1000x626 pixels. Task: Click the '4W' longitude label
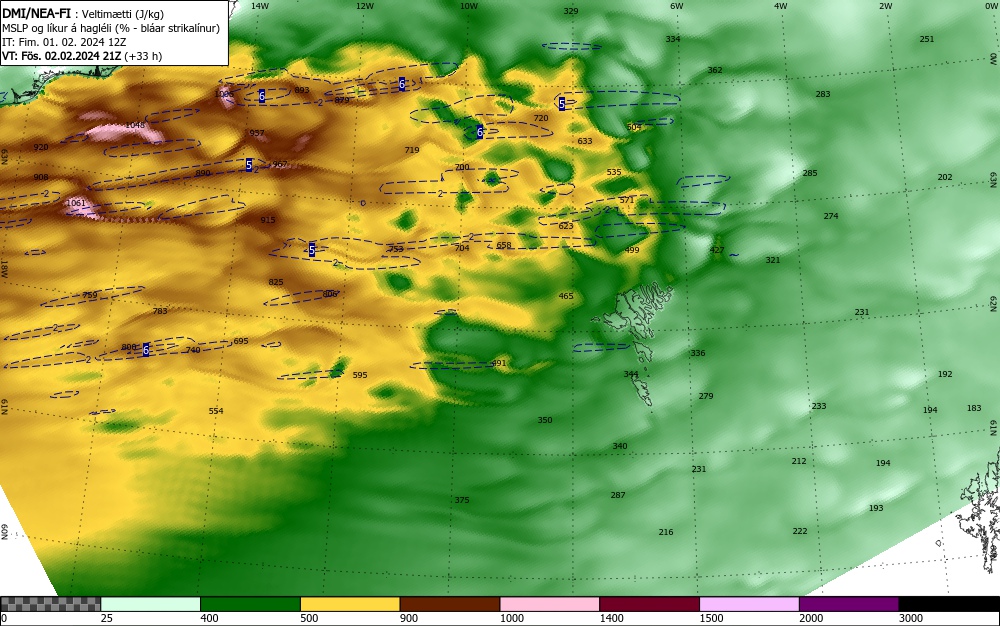781,6
